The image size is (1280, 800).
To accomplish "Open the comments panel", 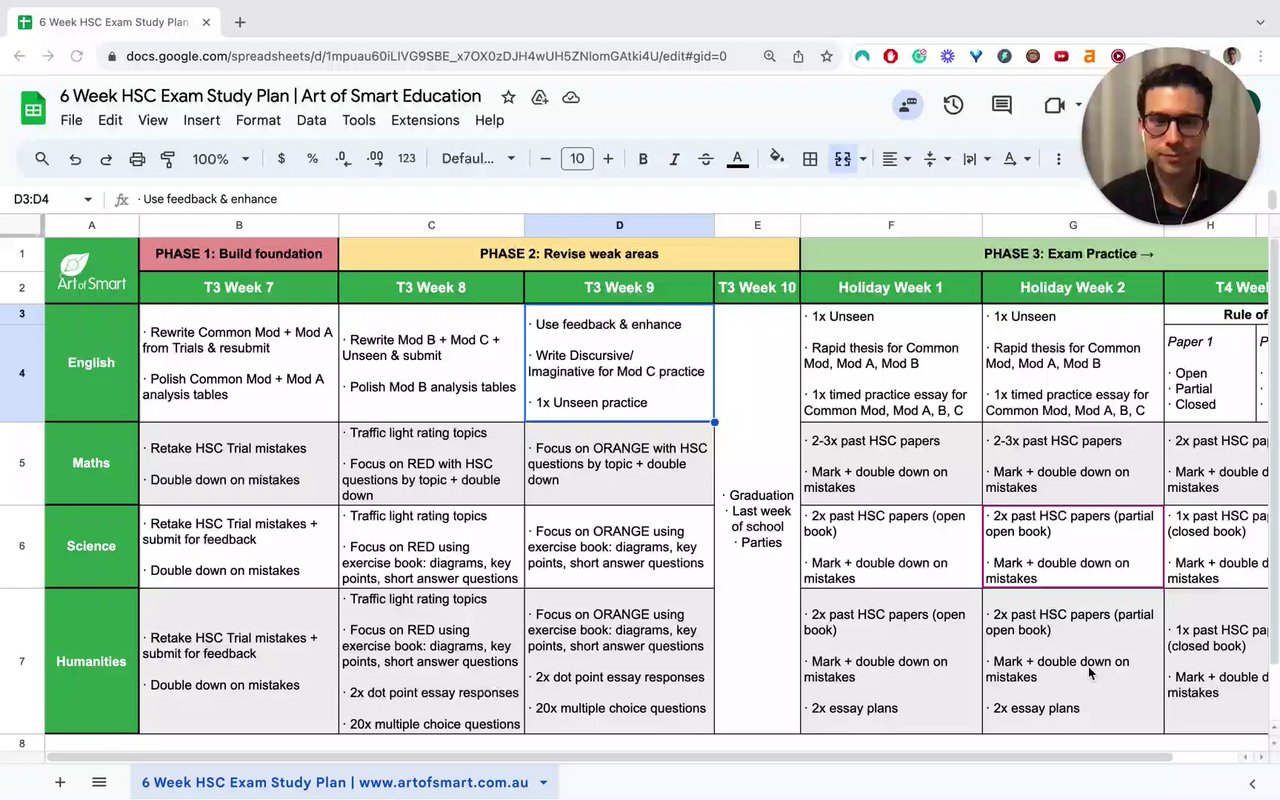I will coord(1001,105).
